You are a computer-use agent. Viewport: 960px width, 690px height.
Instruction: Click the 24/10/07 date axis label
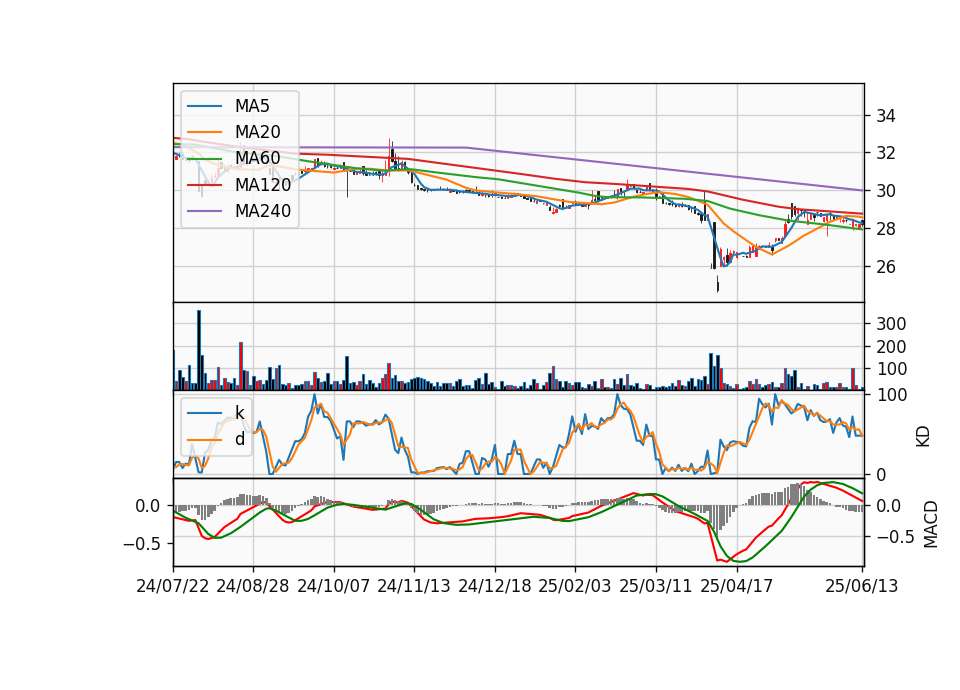pos(334,586)
